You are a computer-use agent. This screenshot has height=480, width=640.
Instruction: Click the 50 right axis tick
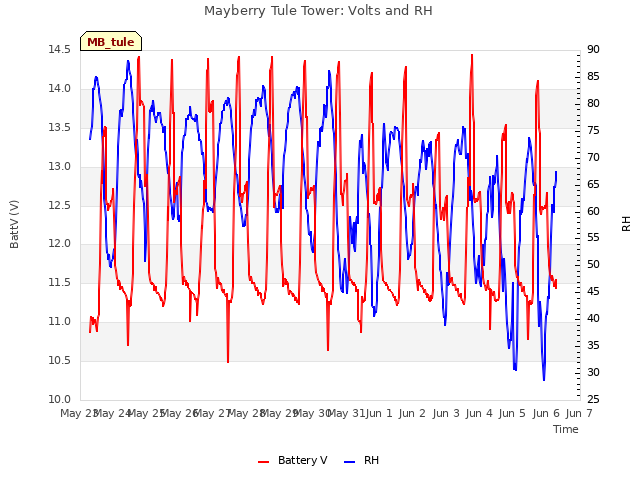pos(593,265)
